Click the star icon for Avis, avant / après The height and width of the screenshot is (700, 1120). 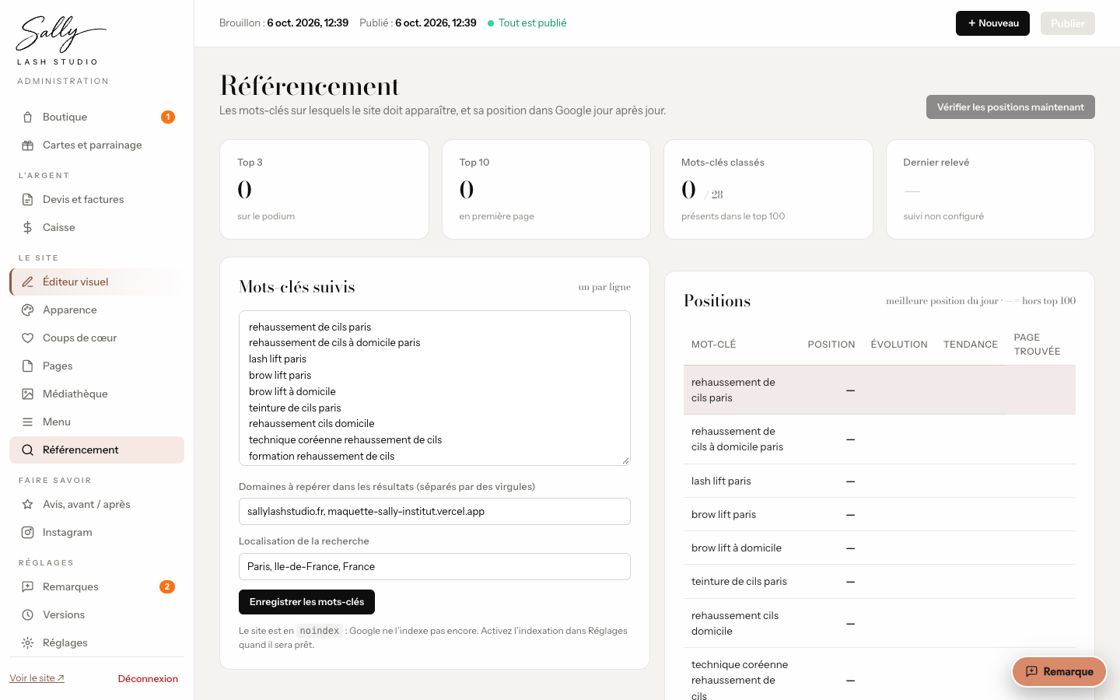27,504
